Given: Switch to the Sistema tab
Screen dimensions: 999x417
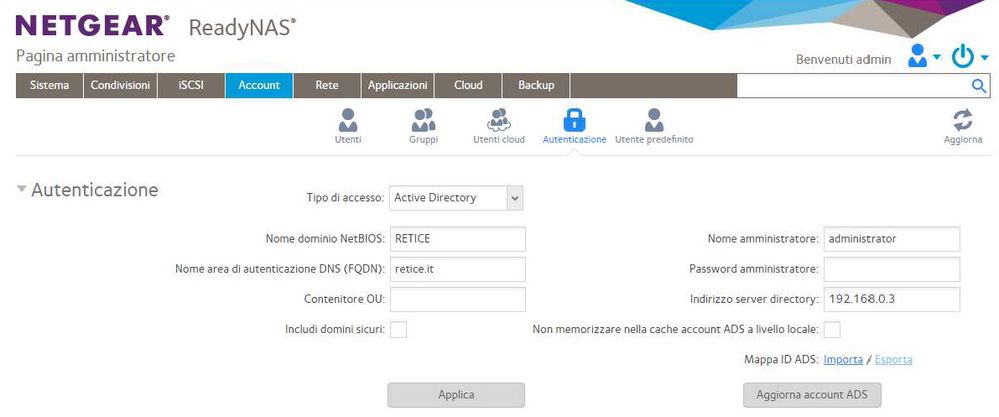Looking at the screenshot, I should pyautogui.click(x=50, y=85).
